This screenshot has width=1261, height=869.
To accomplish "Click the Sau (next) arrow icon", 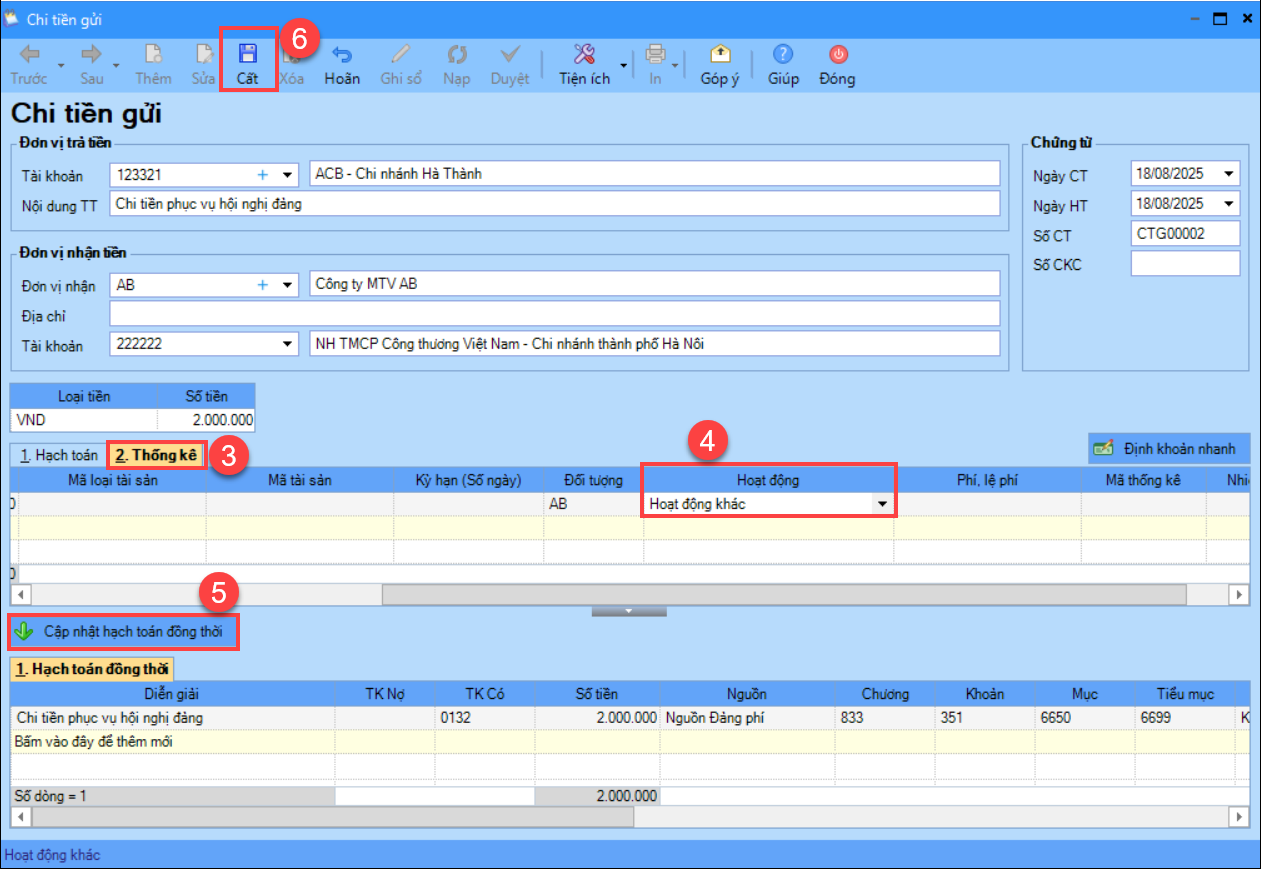I will click(91, 55).
